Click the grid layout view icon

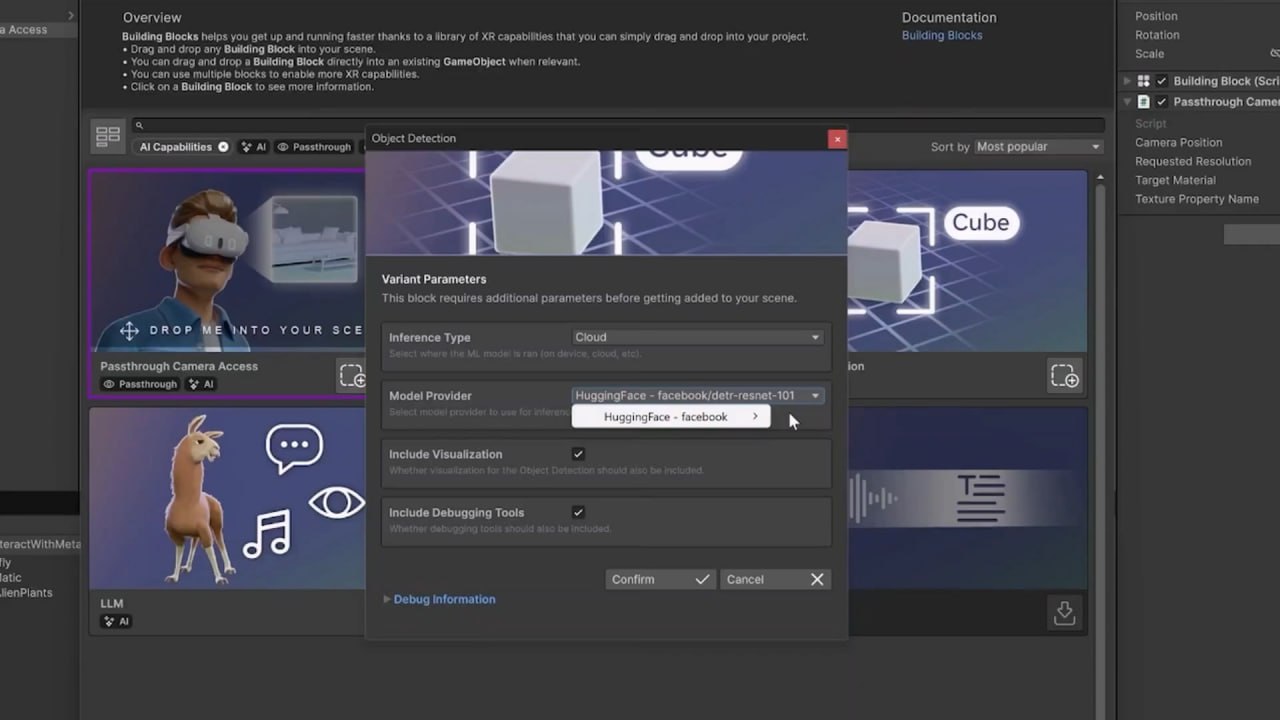107,136
